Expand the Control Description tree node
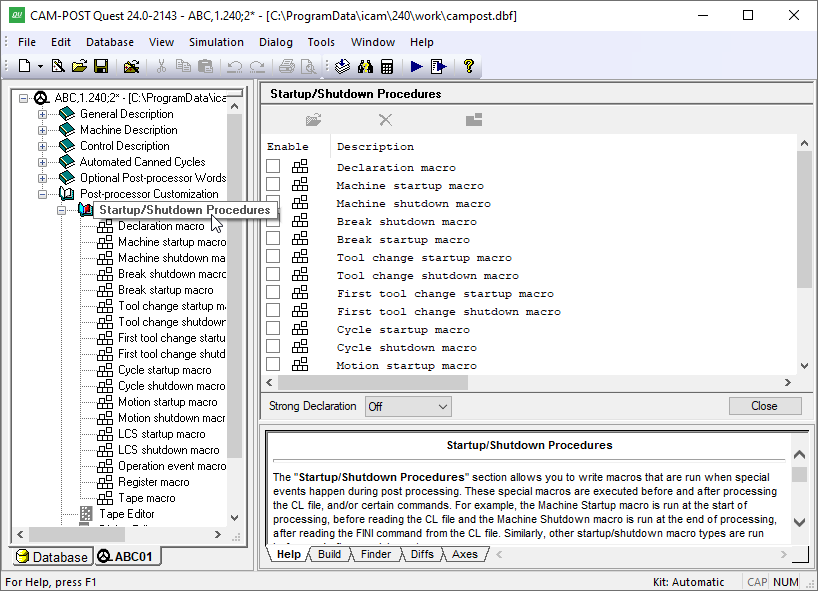The height and width of the screenshot is (591, 818). (x=43, y=147)
